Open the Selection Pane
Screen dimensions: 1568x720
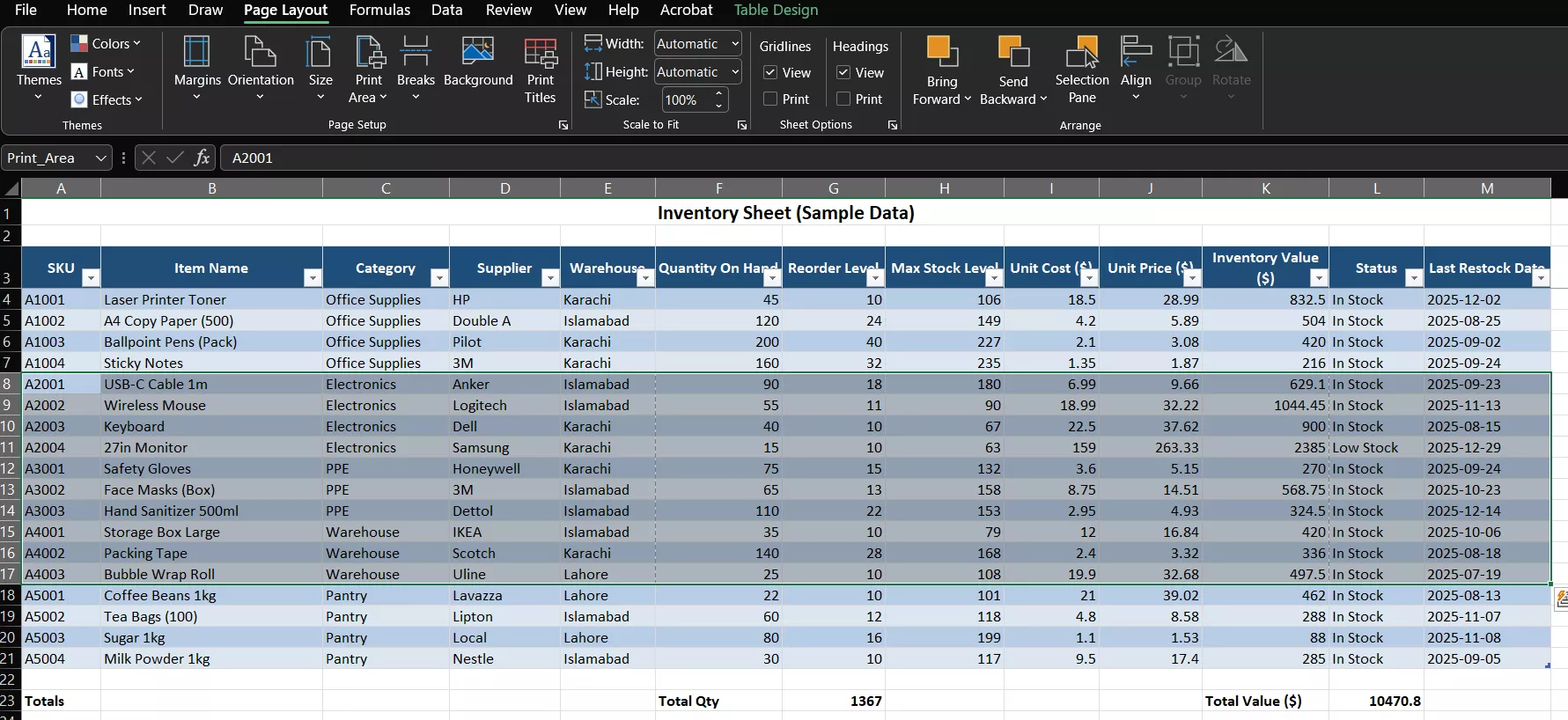click(1082, 70)
